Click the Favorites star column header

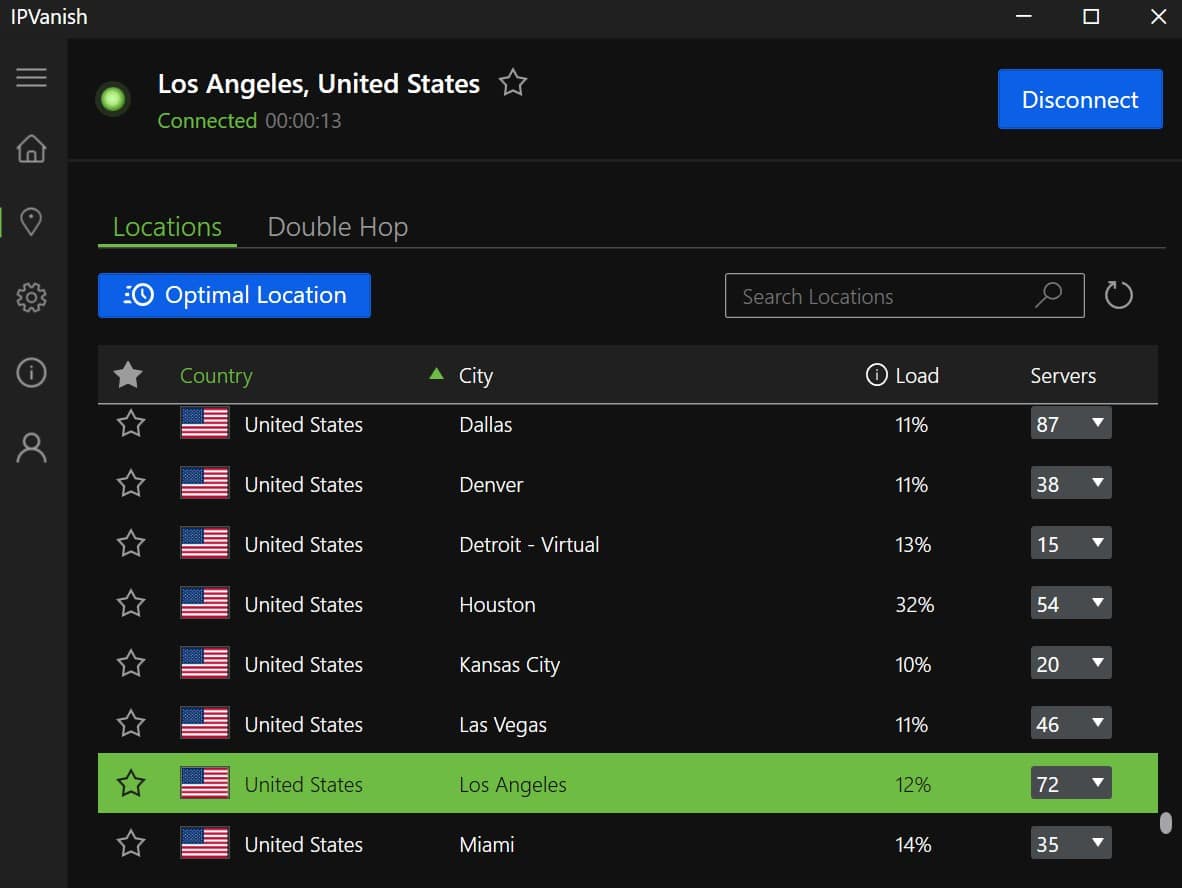tap(128, 375)
